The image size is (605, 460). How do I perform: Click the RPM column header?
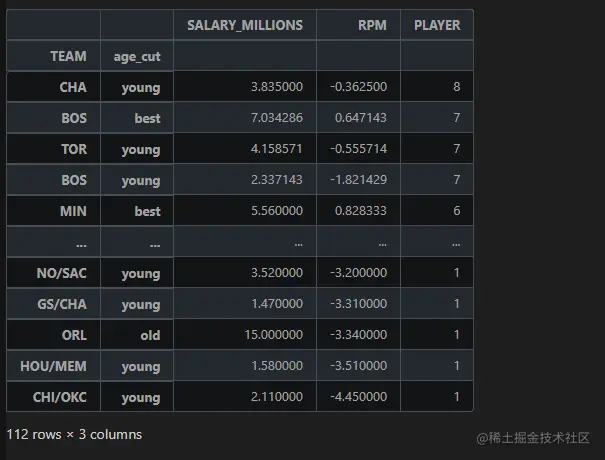372,25
